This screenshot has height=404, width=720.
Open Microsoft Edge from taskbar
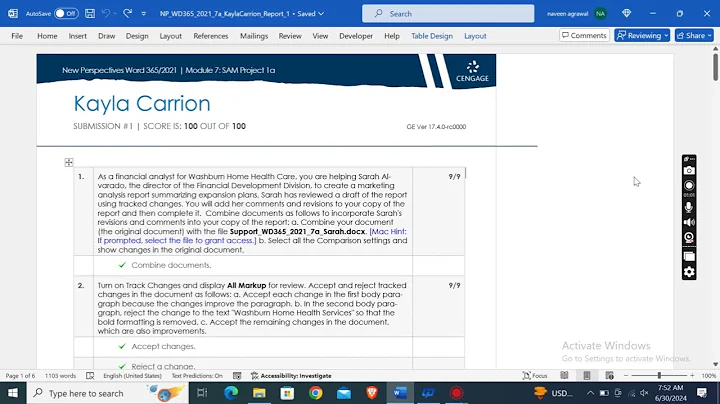click(231, 393)
